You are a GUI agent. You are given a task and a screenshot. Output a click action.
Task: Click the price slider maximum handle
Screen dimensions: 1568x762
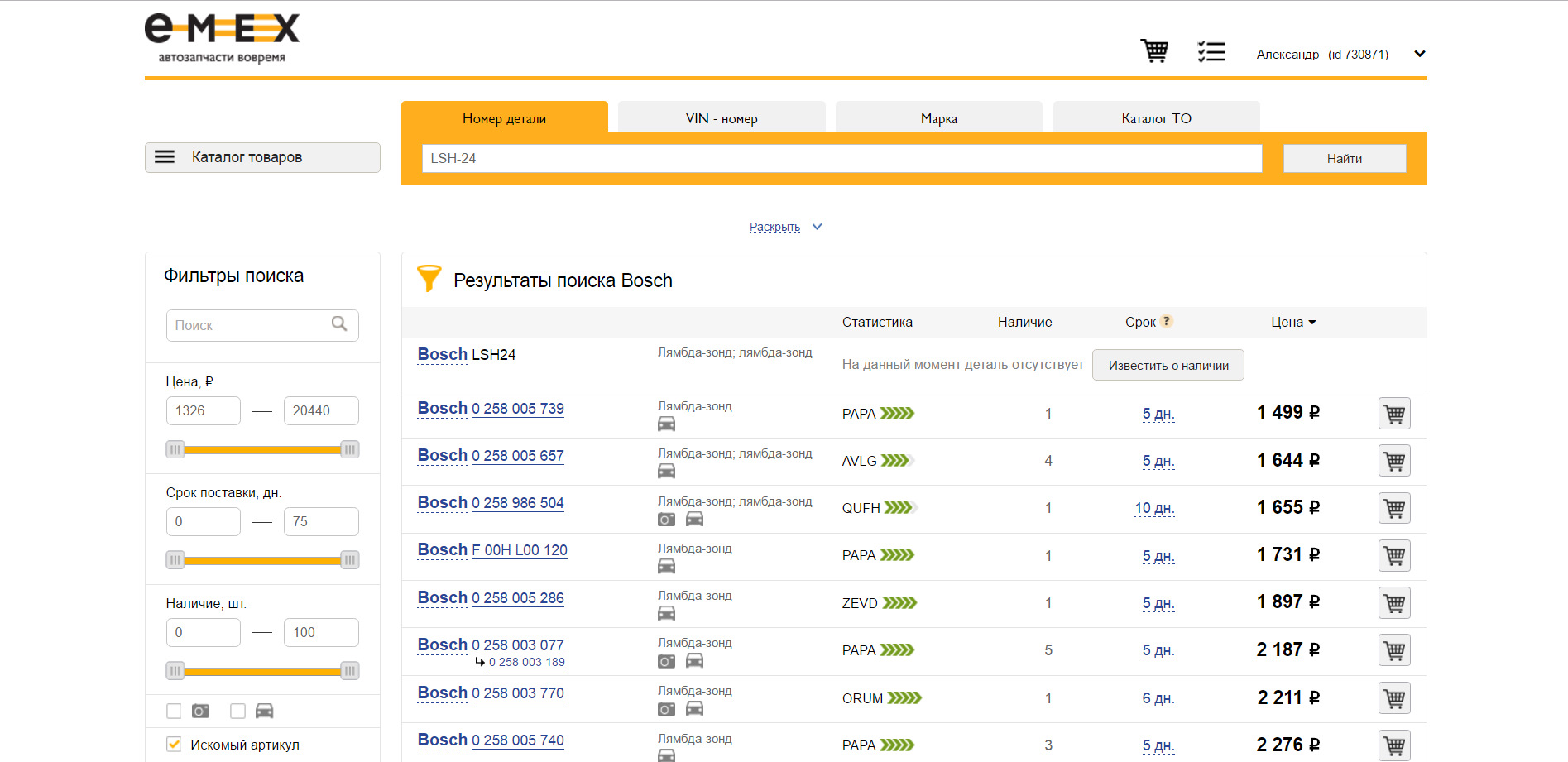[350, 449]
